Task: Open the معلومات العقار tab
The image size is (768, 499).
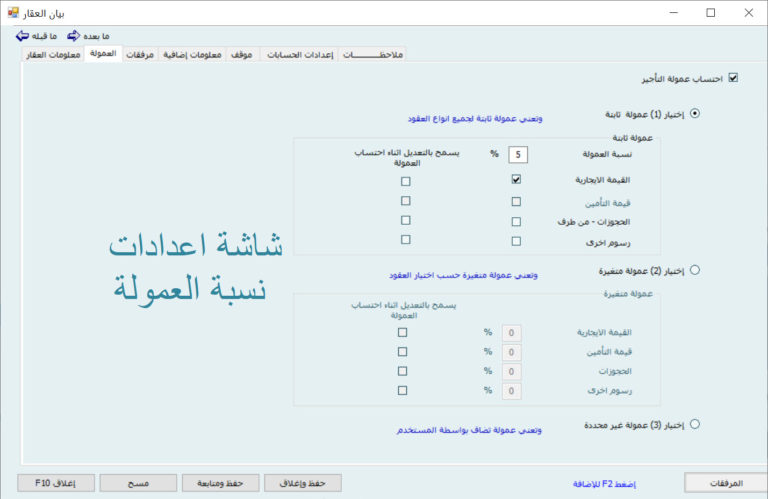Action: [x=50, y=54]
